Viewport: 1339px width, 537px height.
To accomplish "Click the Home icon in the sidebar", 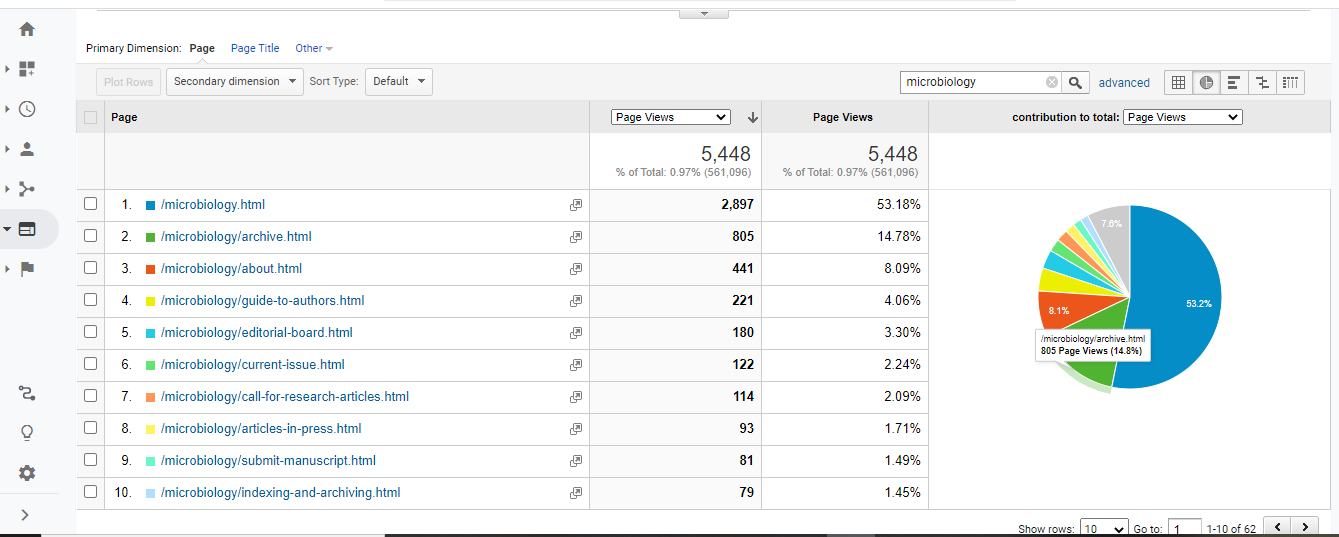I will (27, 29).
